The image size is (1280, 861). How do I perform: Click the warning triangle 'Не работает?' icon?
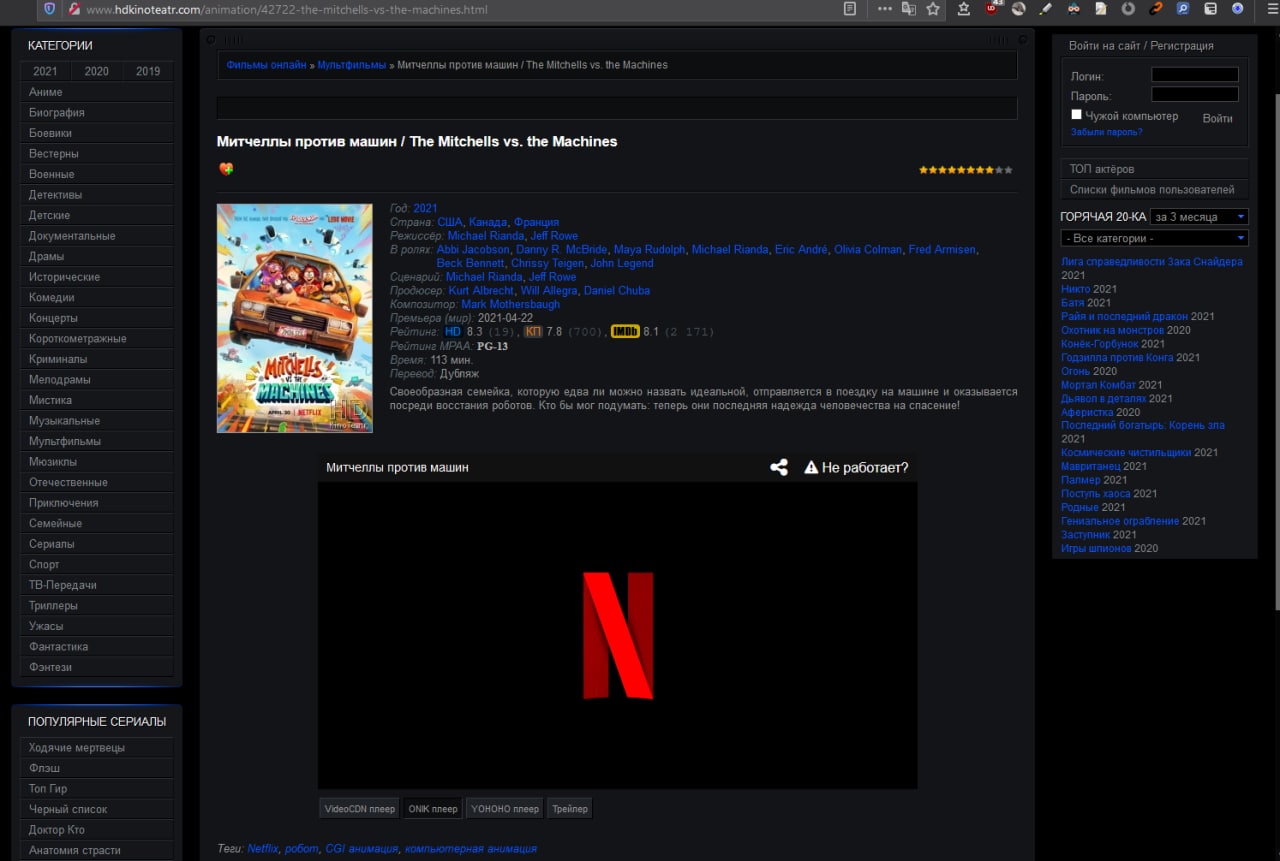(x=811, y=467)
